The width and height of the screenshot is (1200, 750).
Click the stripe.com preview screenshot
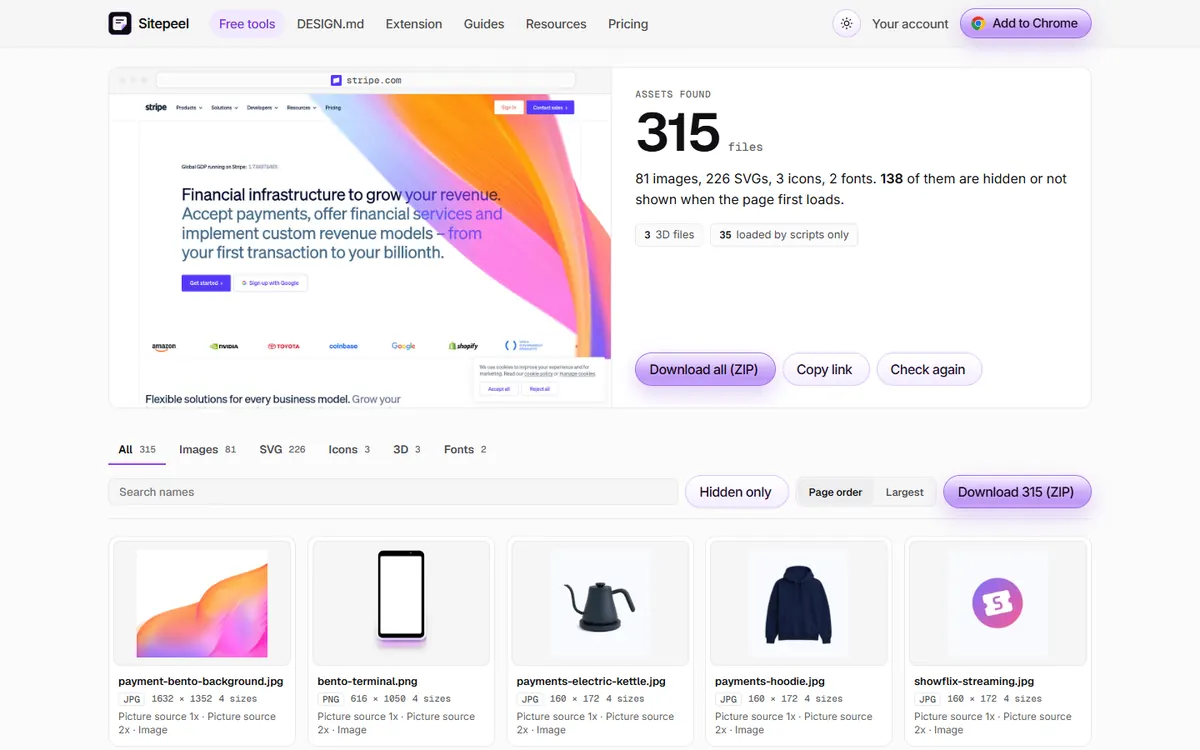pyautogui.click(x=360, y=250)
